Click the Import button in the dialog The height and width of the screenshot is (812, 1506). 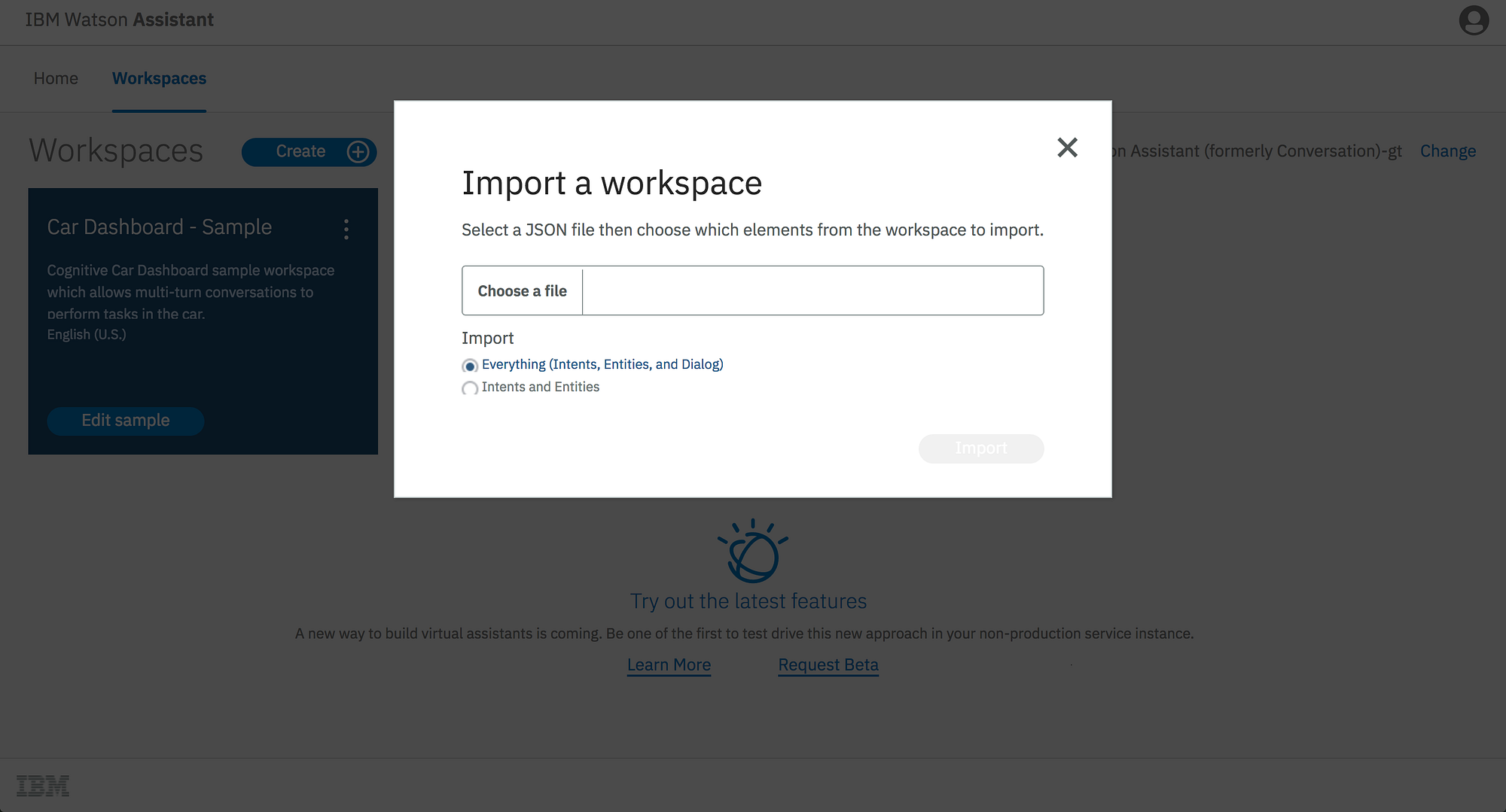tap(981, 449)
